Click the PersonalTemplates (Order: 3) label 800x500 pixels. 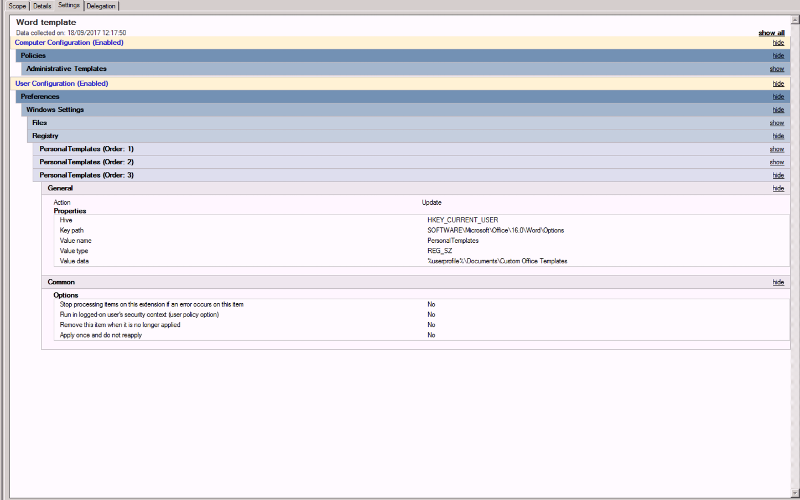coord(87,176)
